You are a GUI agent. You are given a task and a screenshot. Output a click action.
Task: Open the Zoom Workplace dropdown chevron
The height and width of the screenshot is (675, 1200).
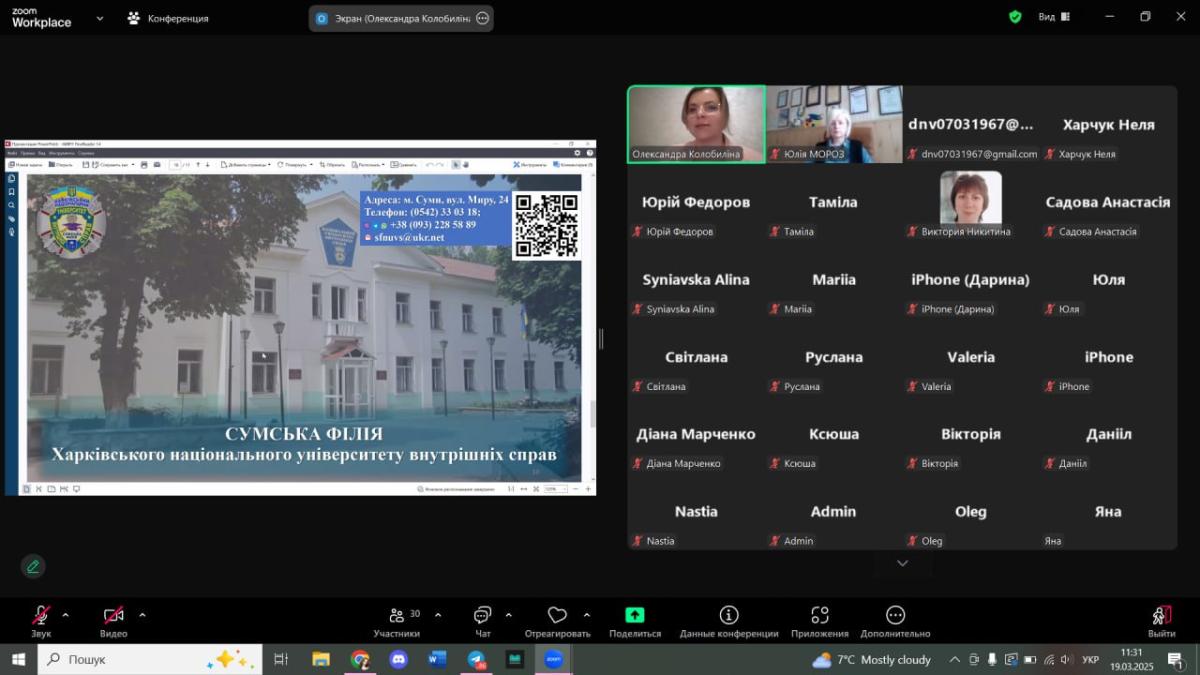[100, 18]
